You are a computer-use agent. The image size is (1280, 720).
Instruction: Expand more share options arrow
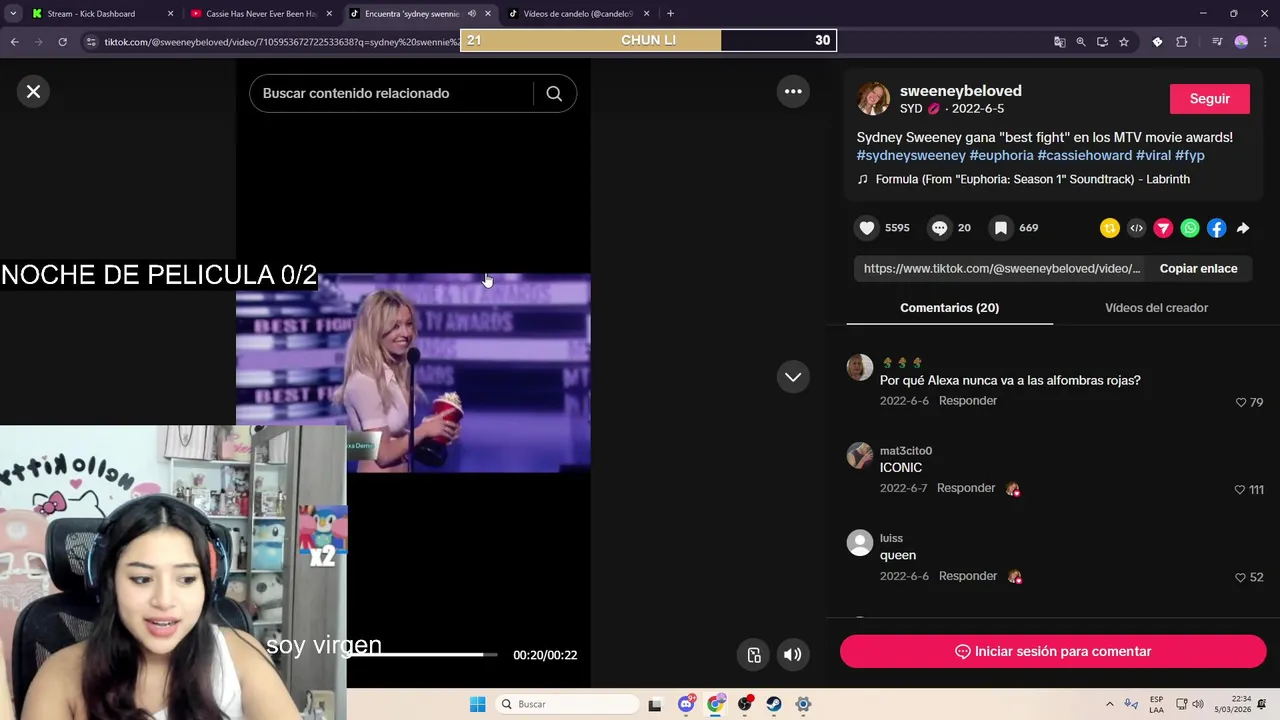[1243, 228]
